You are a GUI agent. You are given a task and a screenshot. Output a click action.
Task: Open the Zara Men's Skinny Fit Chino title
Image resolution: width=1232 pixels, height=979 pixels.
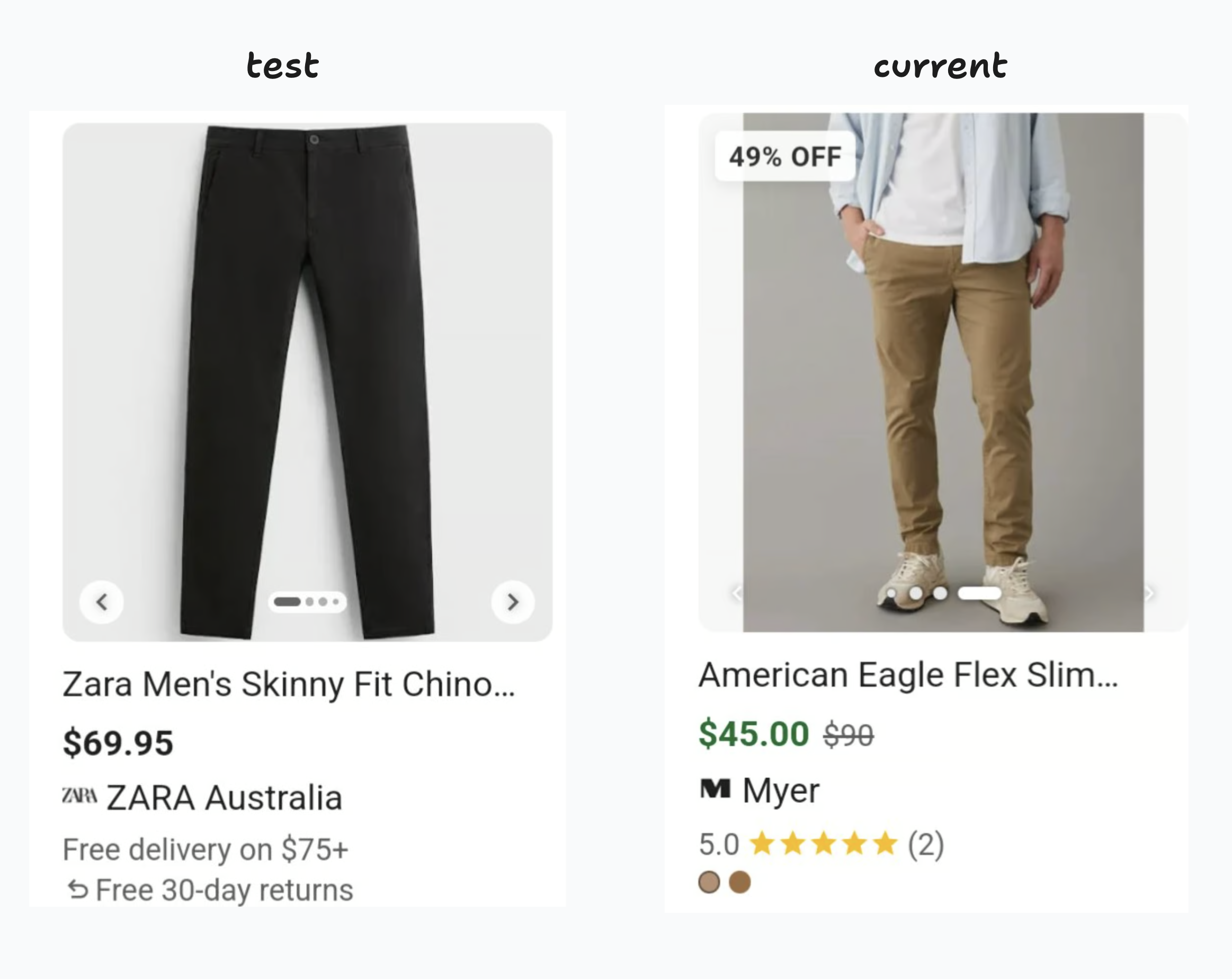tap(289, 684)
